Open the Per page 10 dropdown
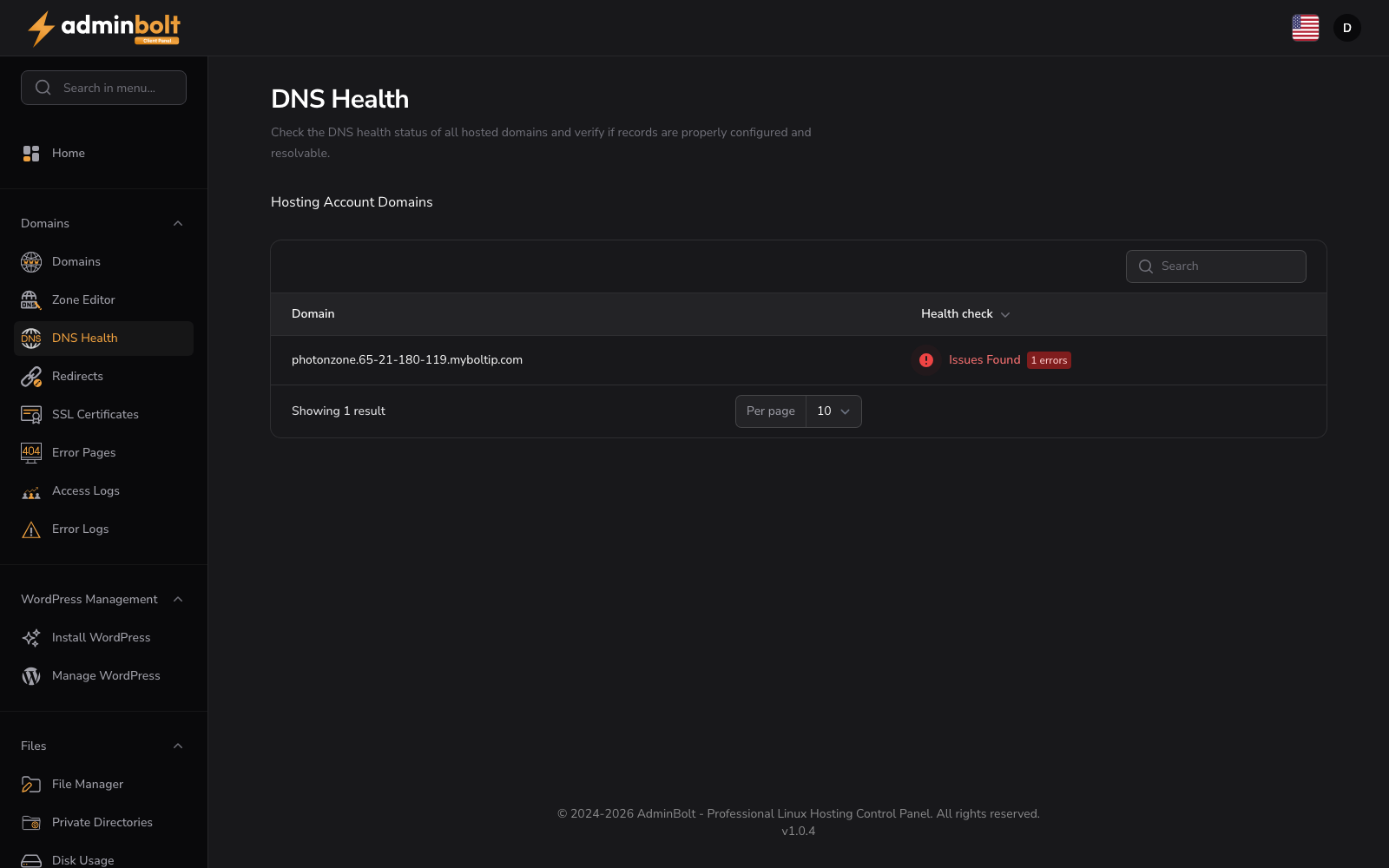1389x868 pixels. (x=833, y=411)
